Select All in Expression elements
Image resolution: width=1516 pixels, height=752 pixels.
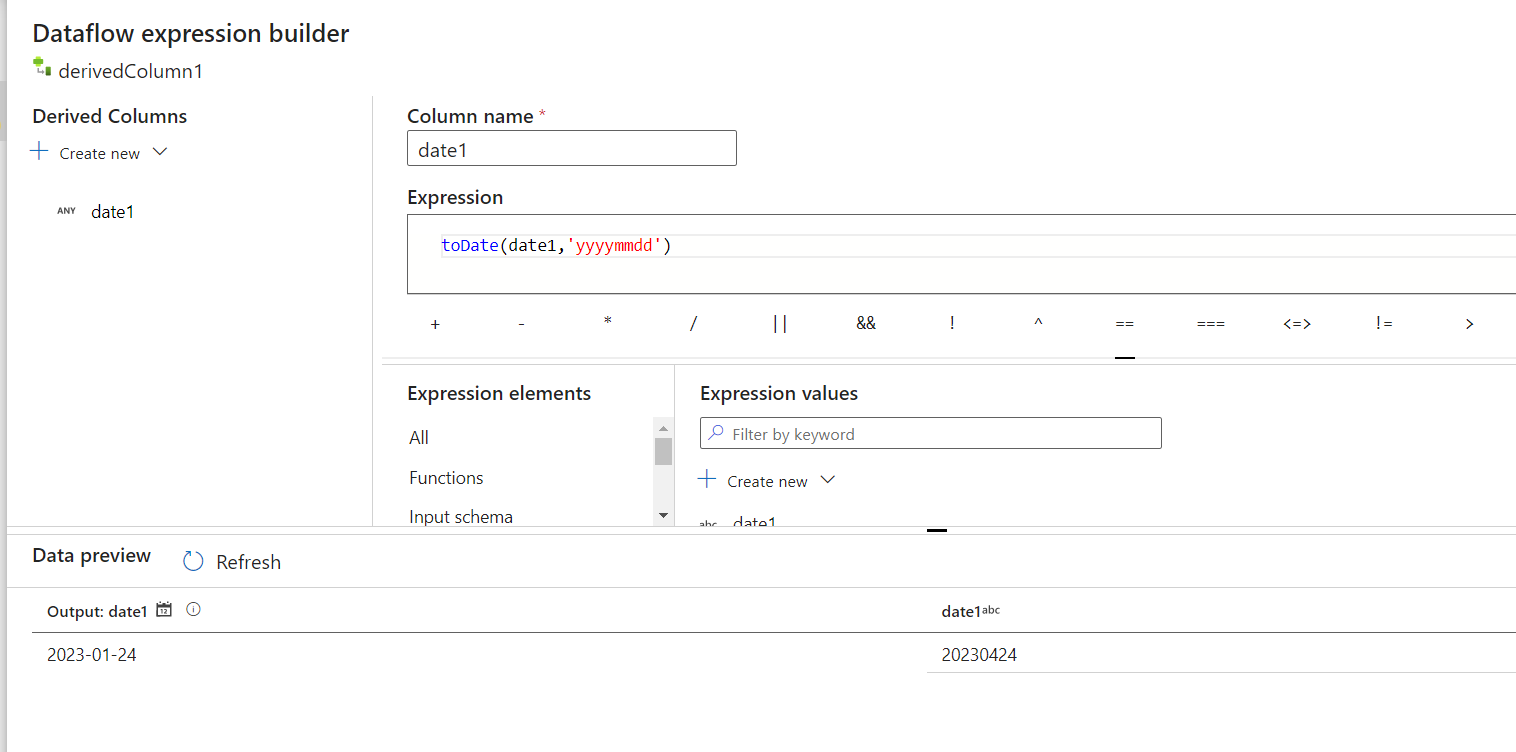[419, 438]
